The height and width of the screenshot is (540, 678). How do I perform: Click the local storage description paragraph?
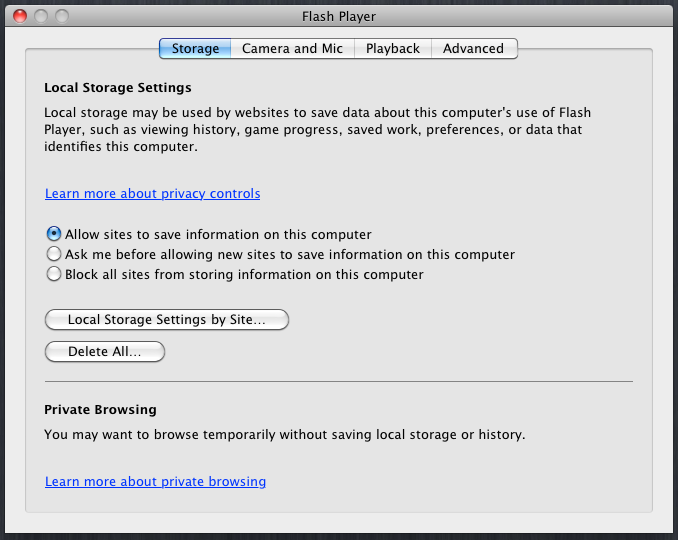pos(317,129)
